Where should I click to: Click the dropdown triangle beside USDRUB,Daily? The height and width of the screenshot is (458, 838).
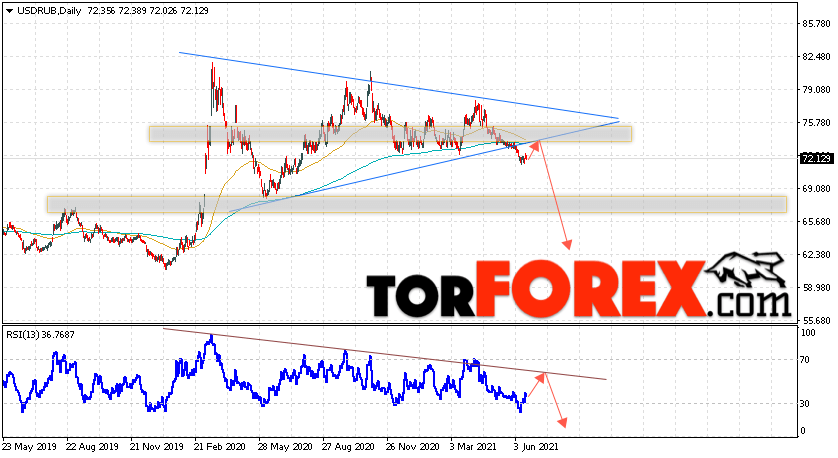(x=9, y=11)
